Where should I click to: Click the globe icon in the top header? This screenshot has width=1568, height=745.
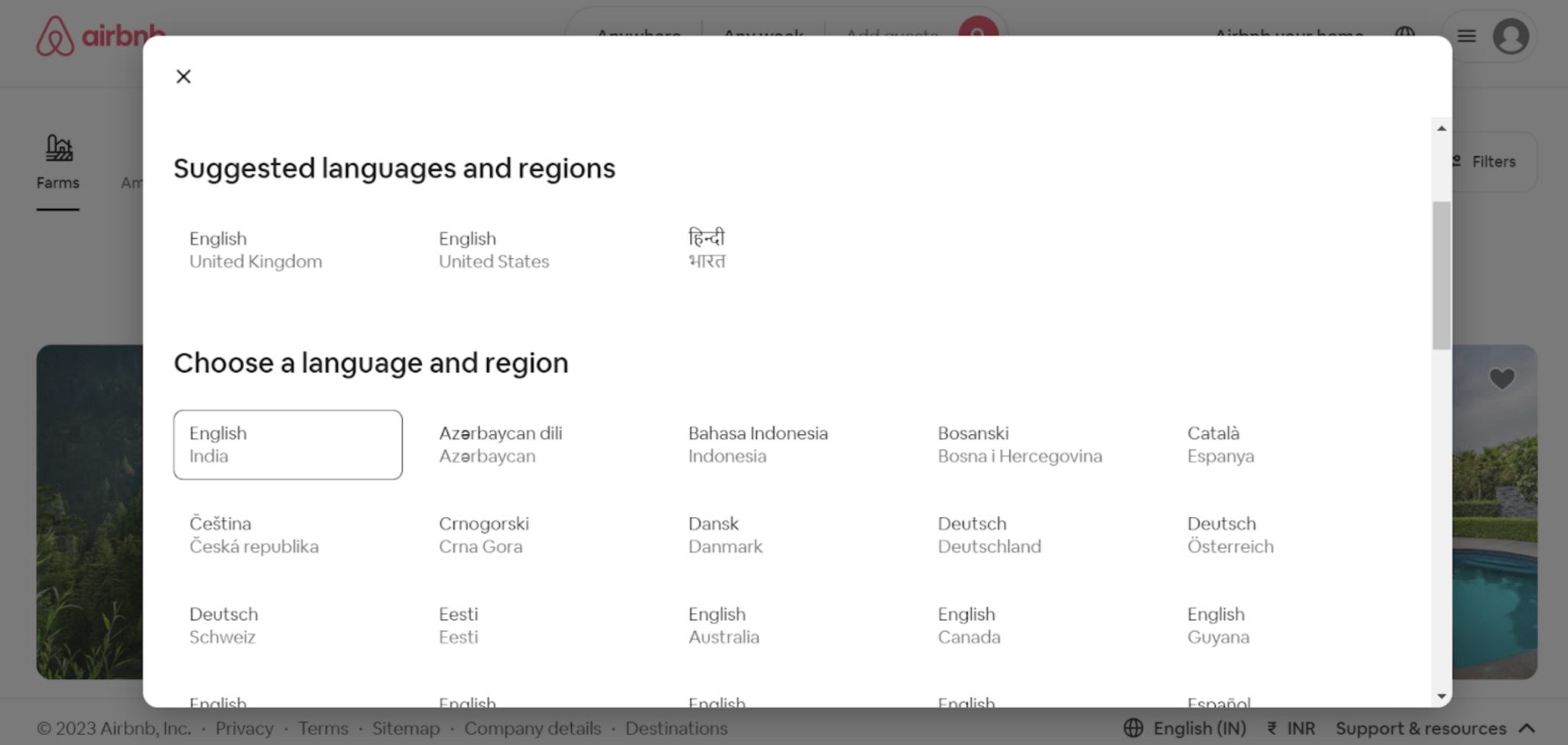click(1406, 34)
